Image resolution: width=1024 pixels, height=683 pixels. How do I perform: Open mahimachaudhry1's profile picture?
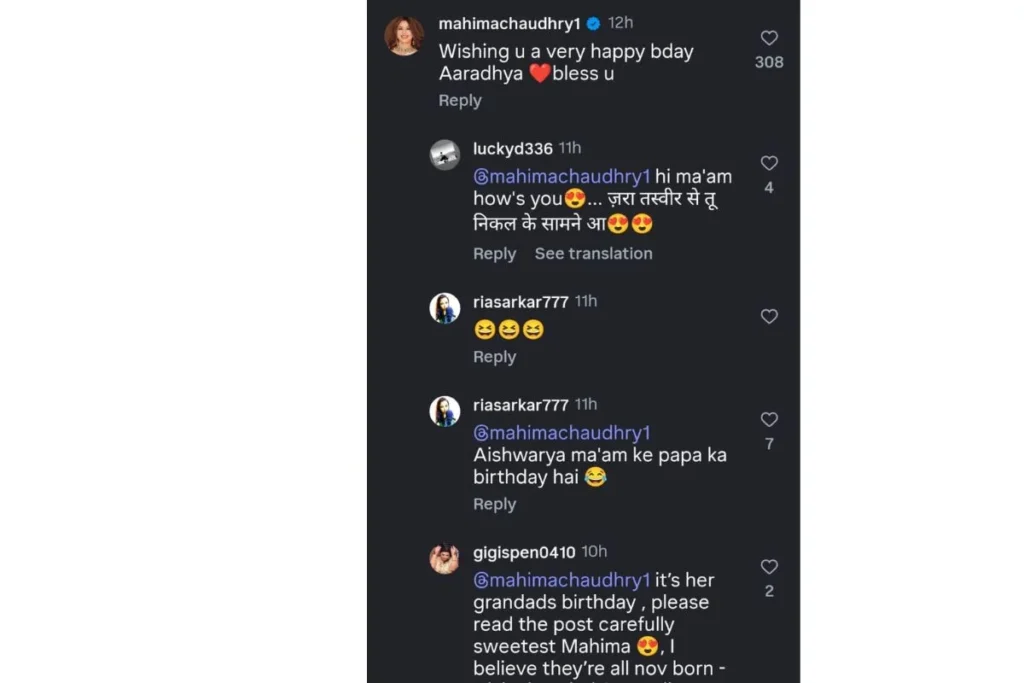[404, 35]
